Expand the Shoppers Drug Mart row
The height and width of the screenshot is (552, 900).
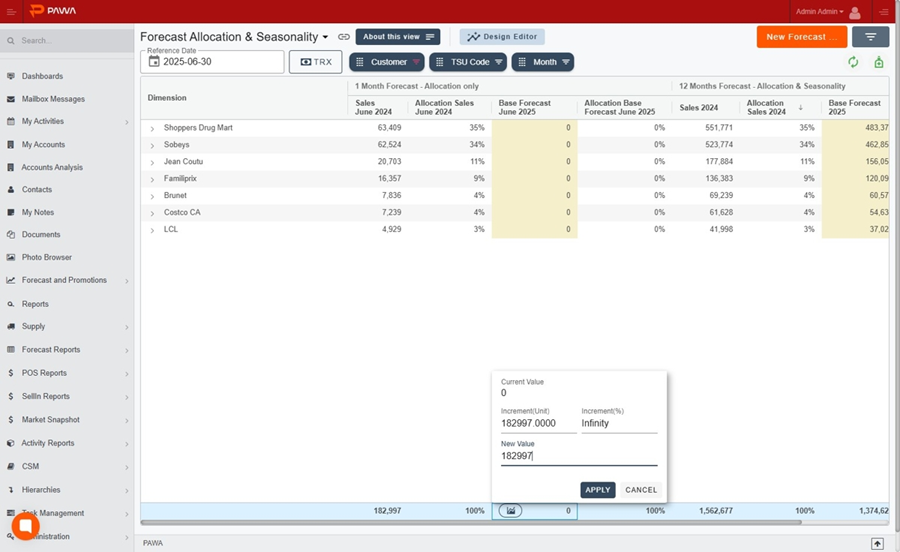[152, 129]
